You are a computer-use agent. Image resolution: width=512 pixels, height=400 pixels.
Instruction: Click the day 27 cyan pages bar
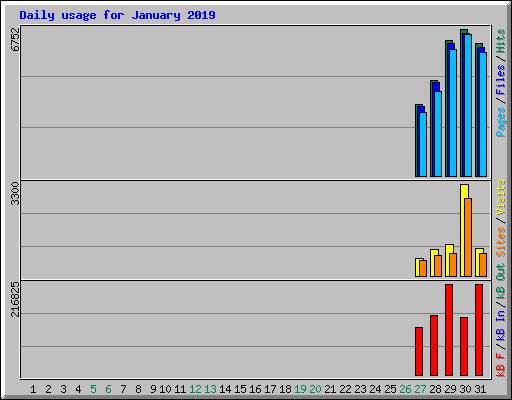click(x=423, y=144)
